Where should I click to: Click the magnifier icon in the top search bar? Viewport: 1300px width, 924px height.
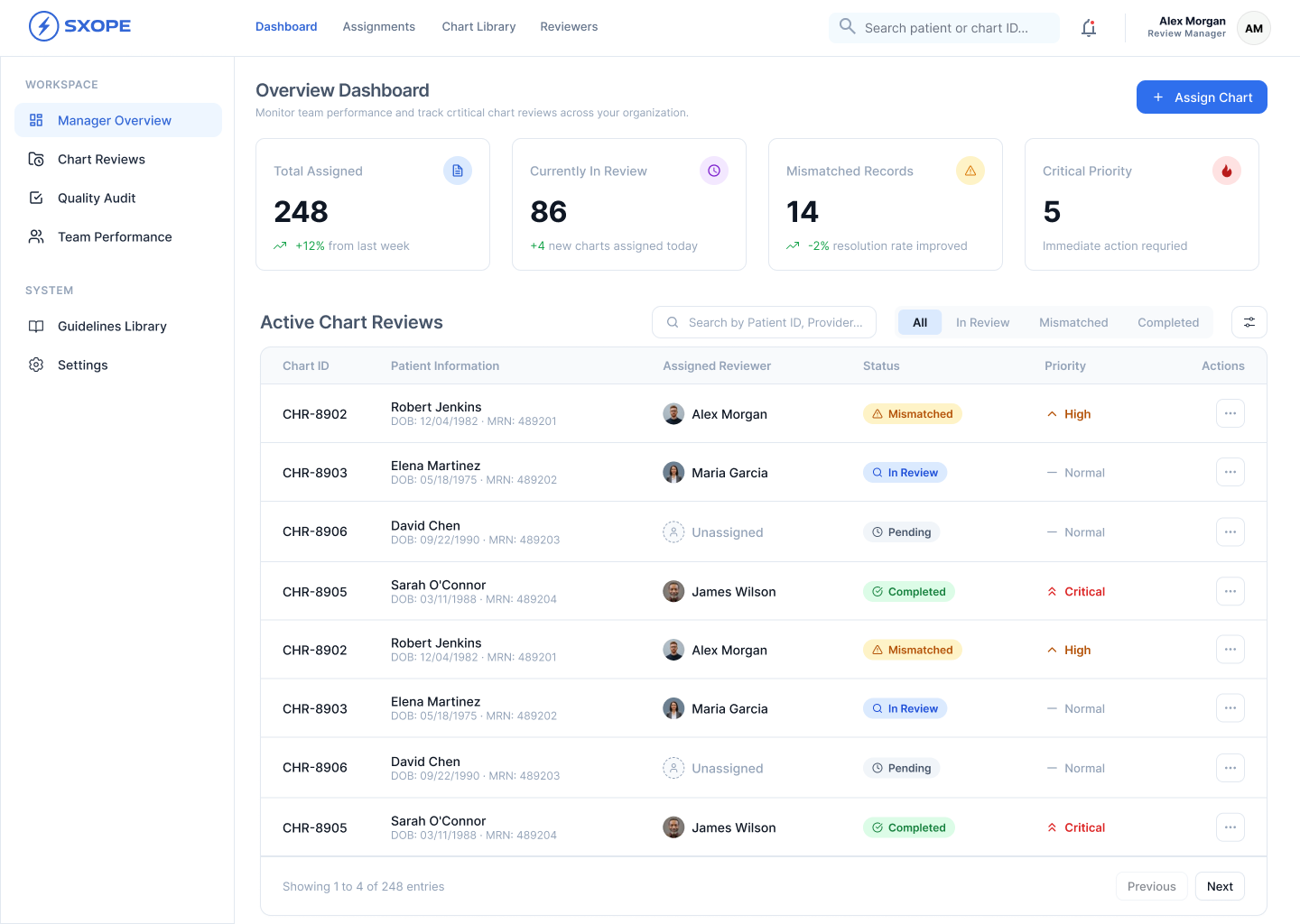(847, 26)
